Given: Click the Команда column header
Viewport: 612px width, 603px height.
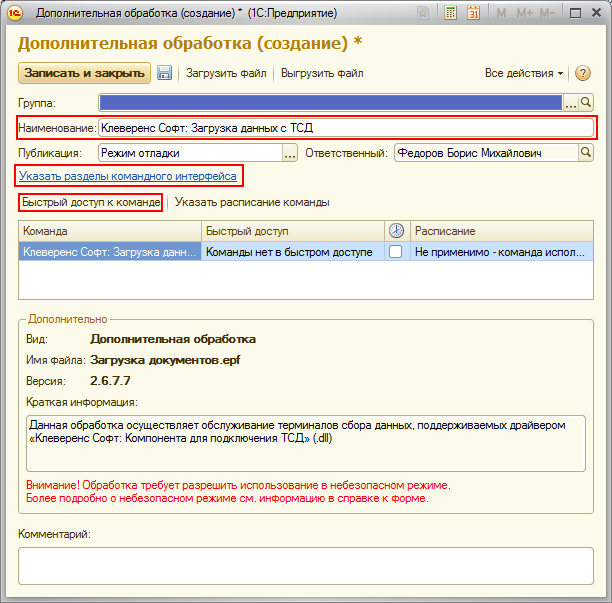Looking at the screenshot, I should 110,231.
